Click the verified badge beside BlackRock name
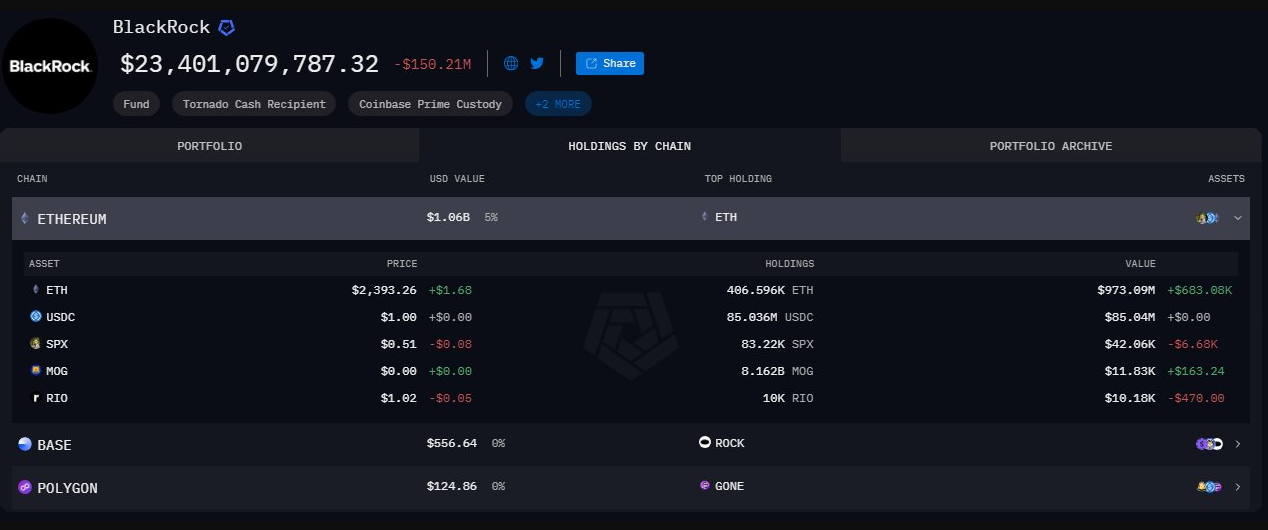Image resolution: width=1268 pixels, height=530 pixels. pyautogui.click(x=227, y=28)
